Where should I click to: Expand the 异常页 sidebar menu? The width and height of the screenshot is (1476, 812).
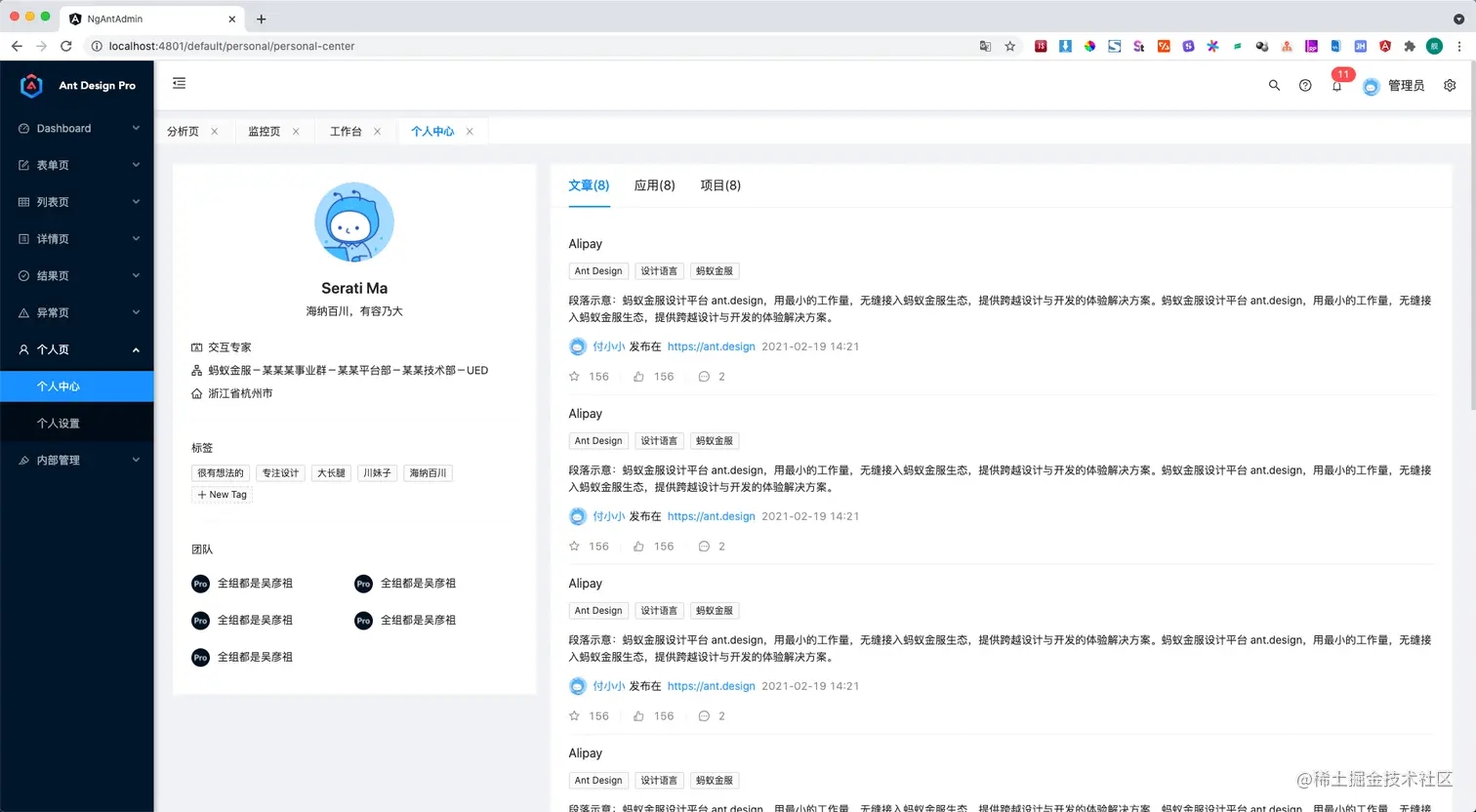[77, 313]
